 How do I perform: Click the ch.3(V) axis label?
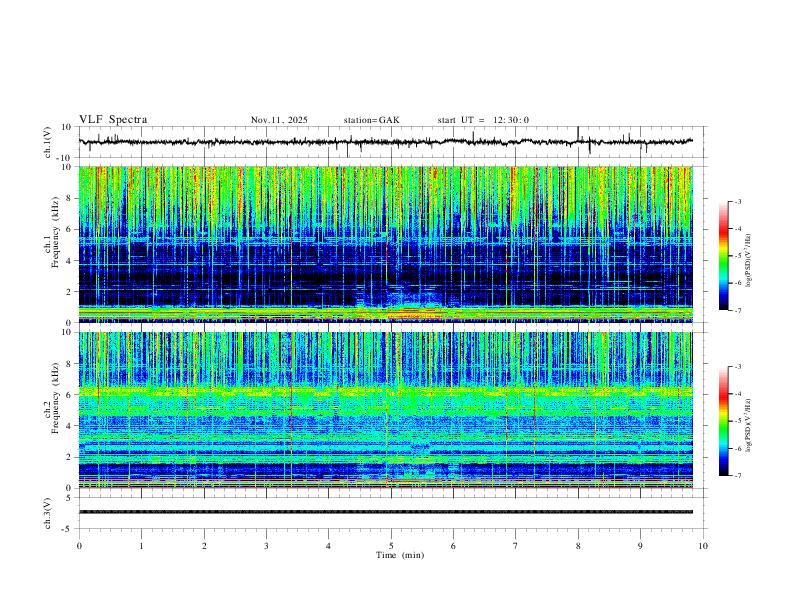(48, 513)
